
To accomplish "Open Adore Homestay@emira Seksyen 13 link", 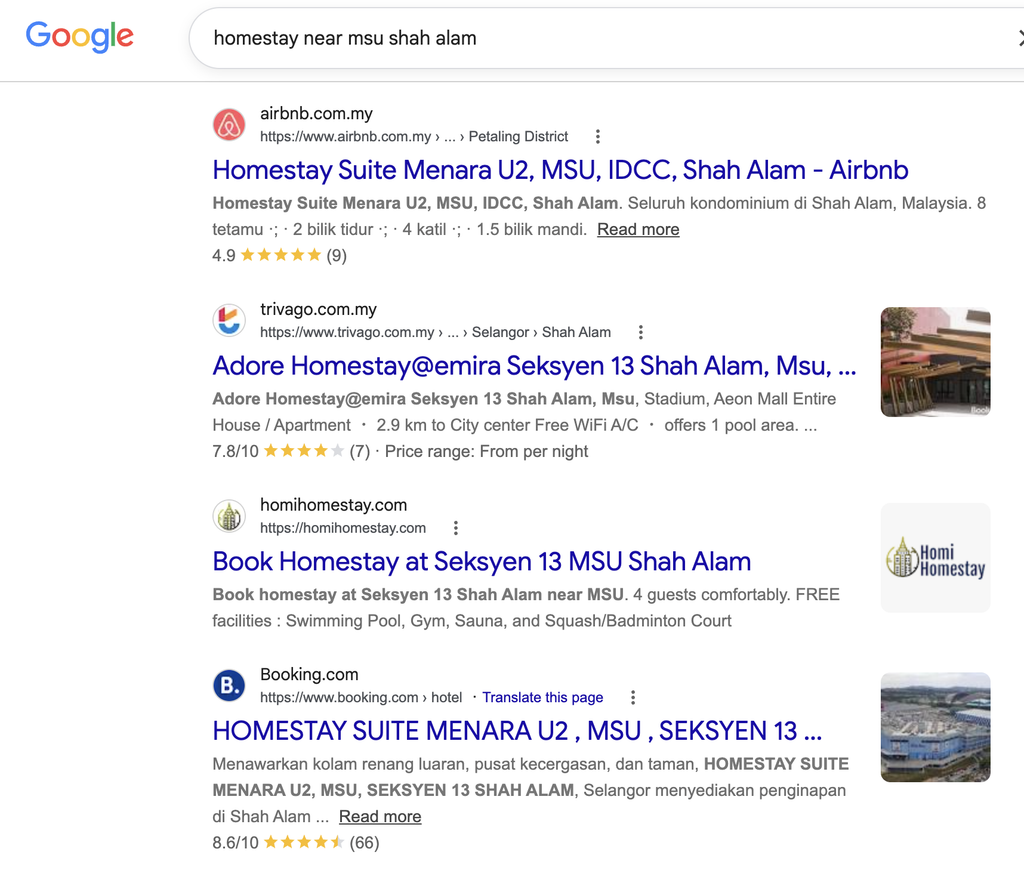I will point(534,366).
